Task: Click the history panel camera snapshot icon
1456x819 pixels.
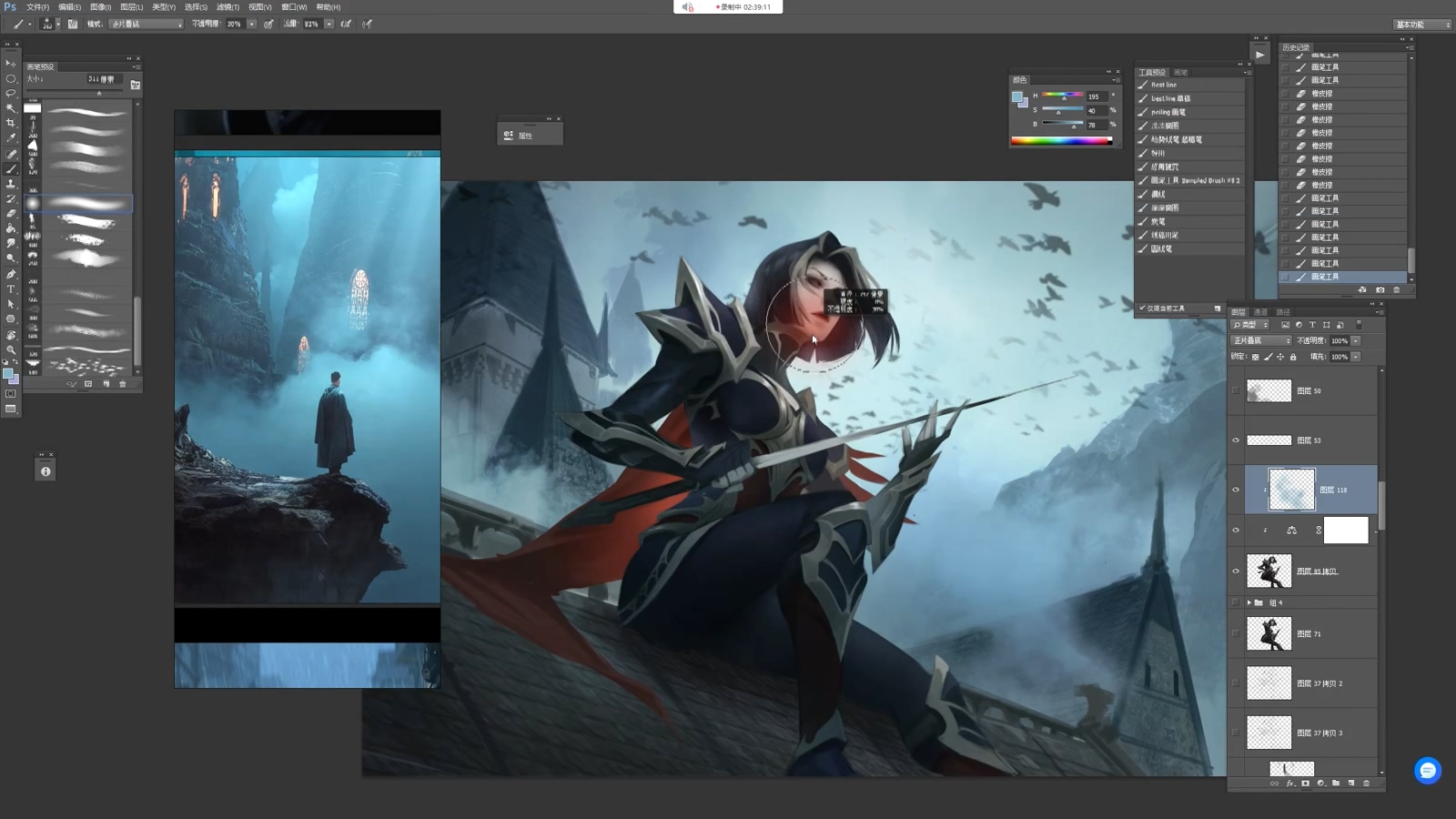Action: (1380, 290)
